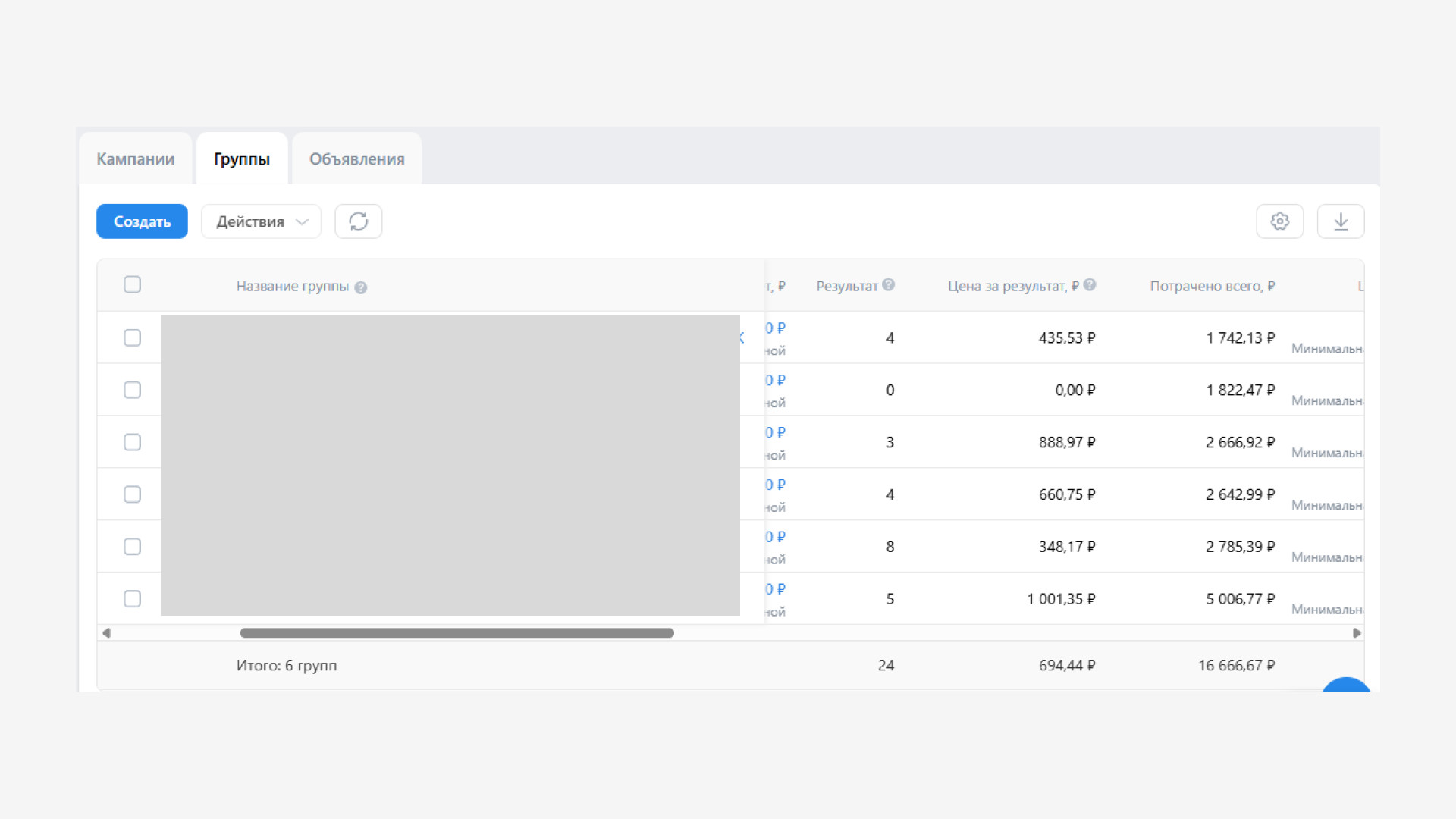Click the download export icon

(x=1340, y=221)
